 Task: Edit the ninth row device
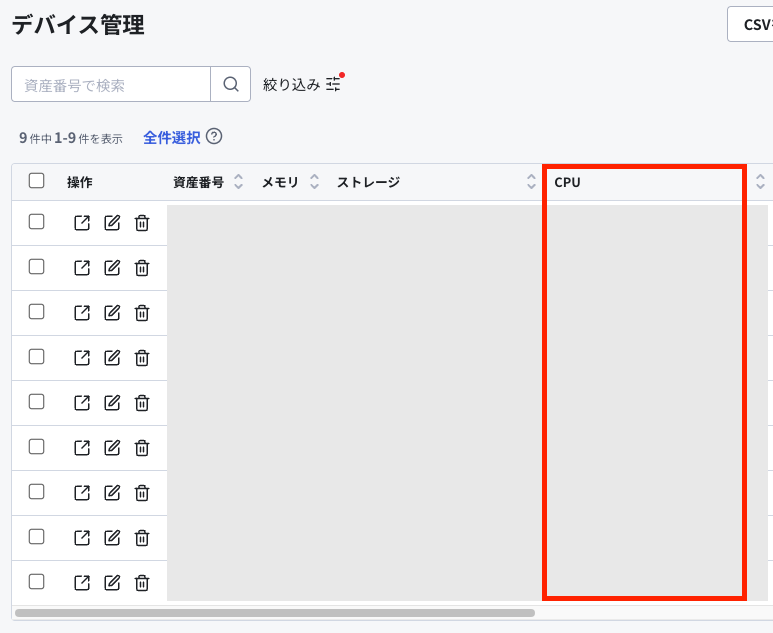point(112,583)
